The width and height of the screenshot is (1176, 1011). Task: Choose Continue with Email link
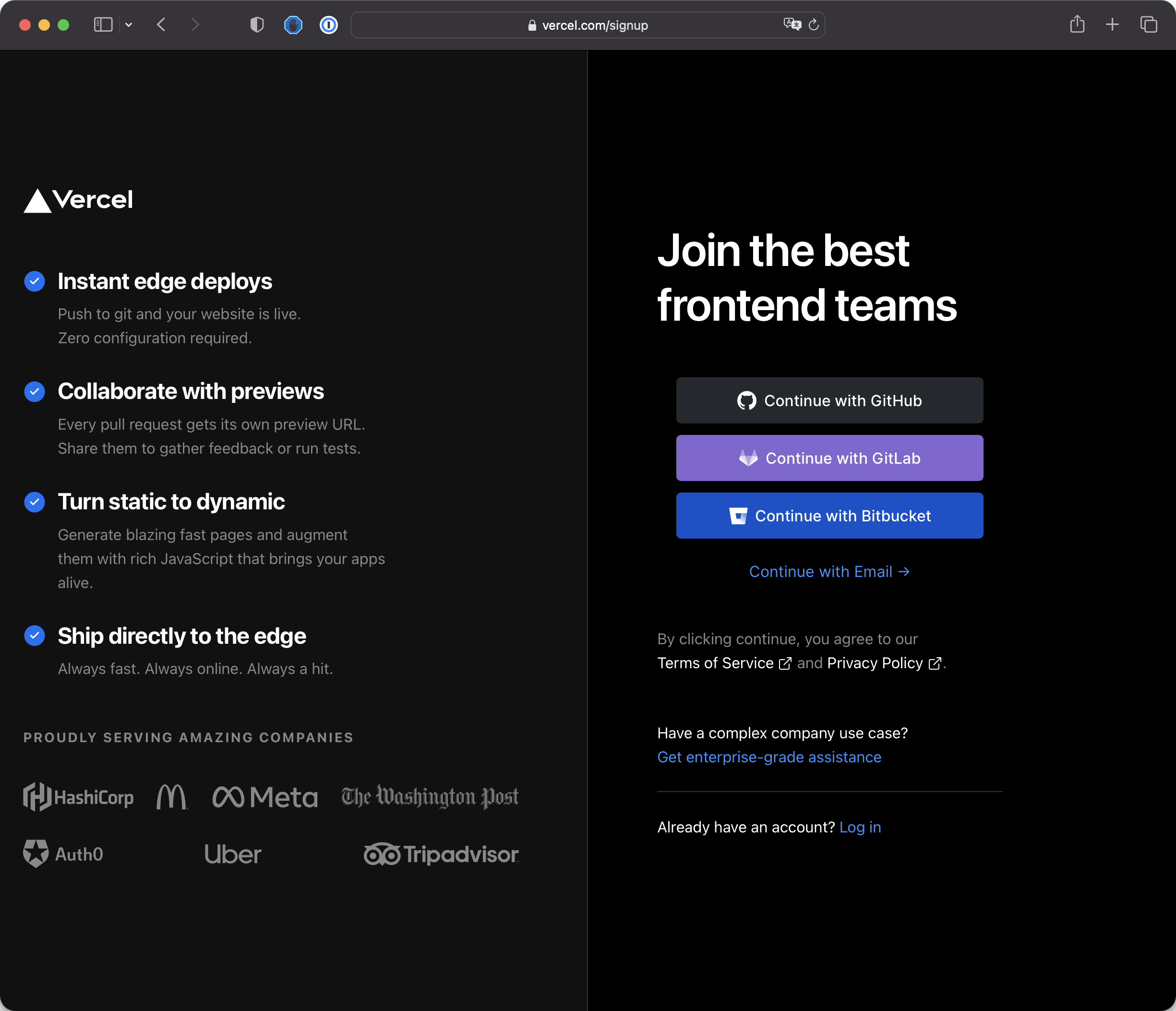(829, 572)
